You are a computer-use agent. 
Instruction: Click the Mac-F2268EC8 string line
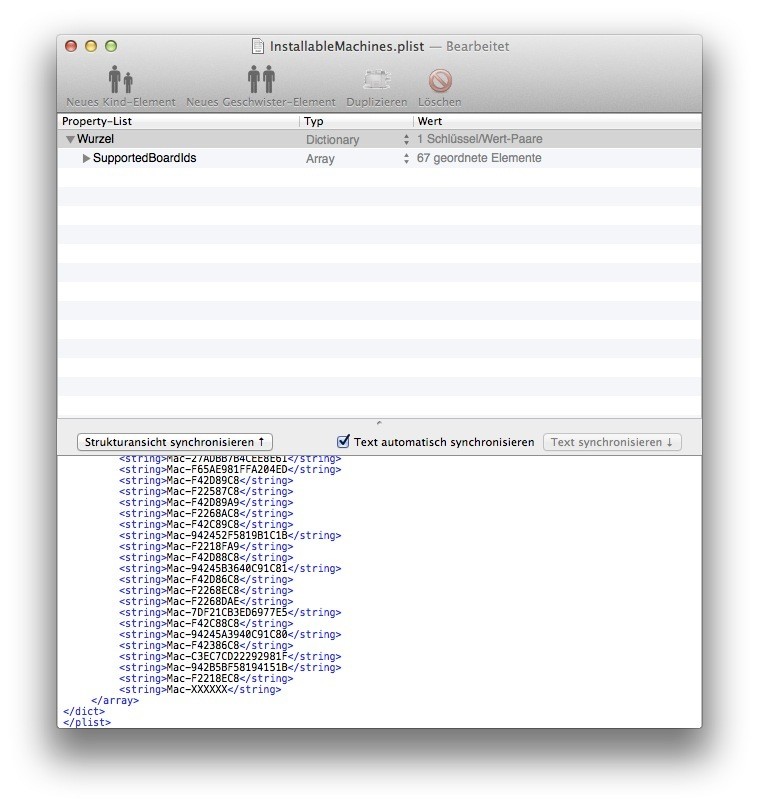coord(206,590)
